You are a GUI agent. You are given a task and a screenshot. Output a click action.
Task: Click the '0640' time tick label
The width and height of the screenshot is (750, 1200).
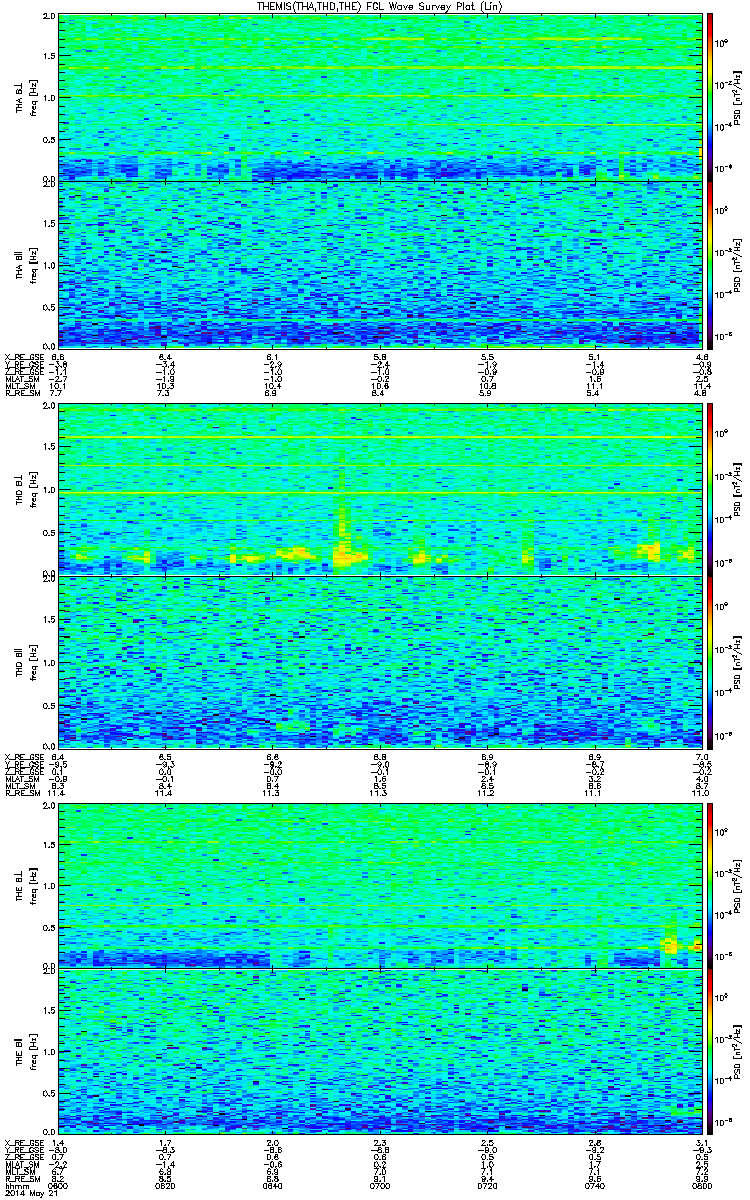(273, 1187)
